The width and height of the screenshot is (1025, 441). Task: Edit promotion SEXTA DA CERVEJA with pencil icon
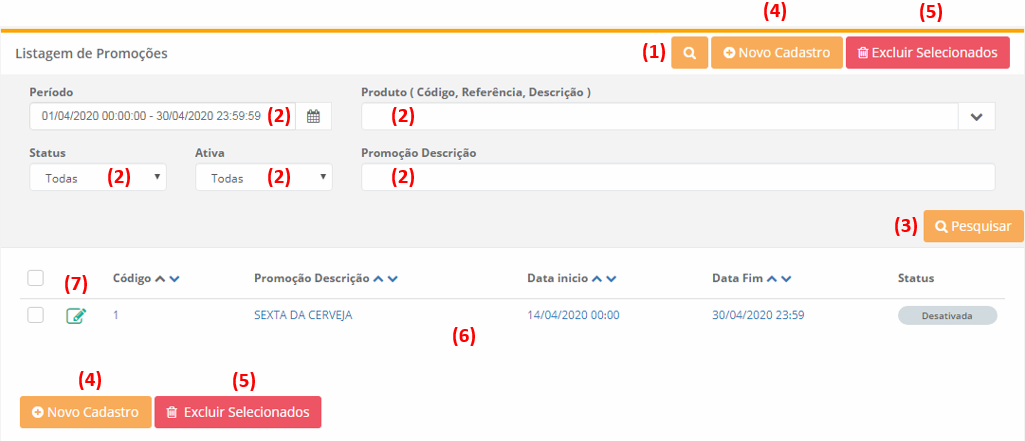tap(76, 316)
